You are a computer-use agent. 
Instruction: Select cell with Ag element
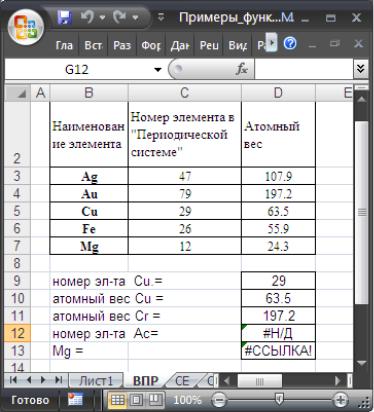click(89, 176)
